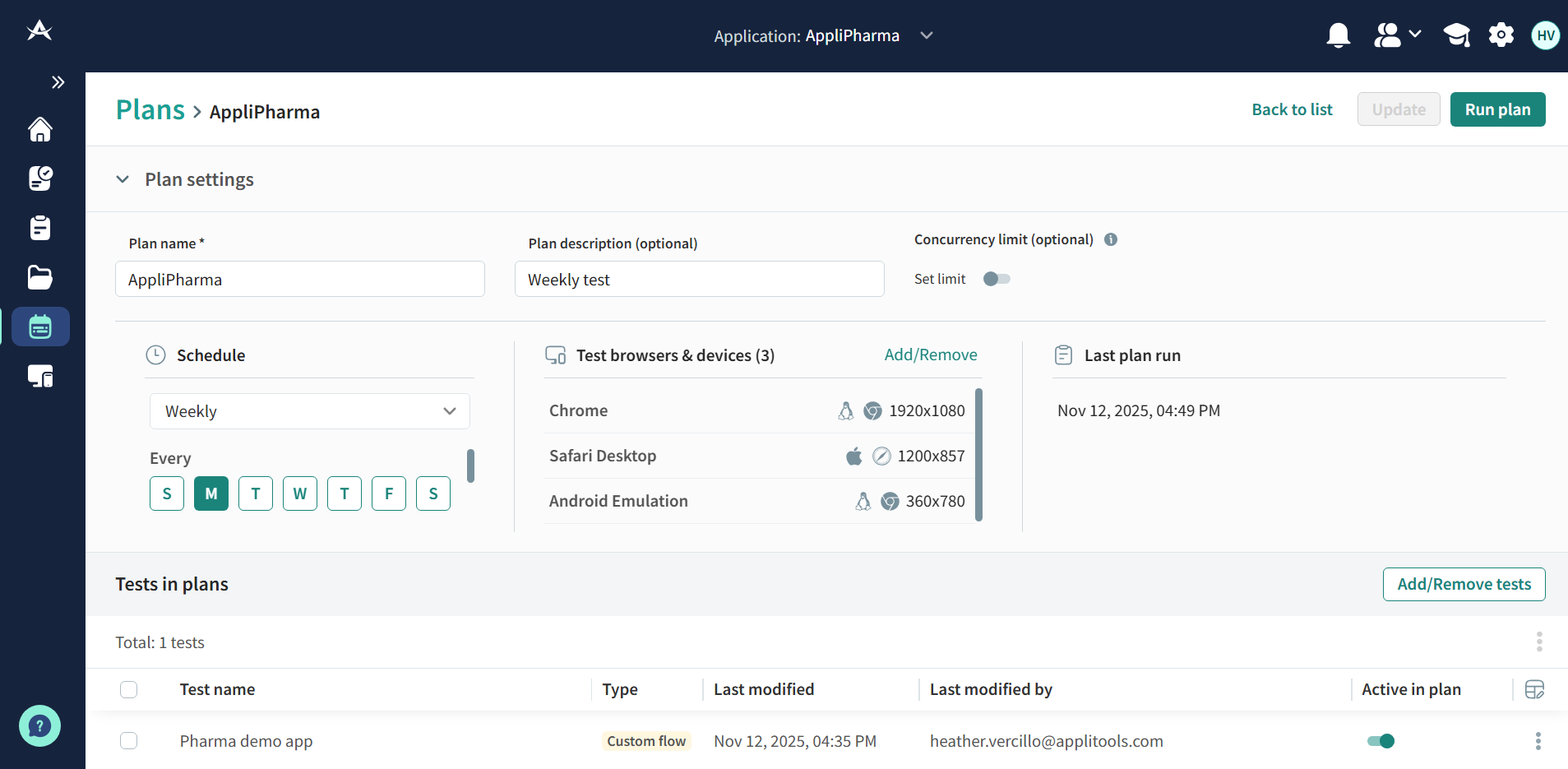The height and width of the screenshot is (769, 1568).
Task: Open the Weekly schedule dropdown
Action: point(309,411)
